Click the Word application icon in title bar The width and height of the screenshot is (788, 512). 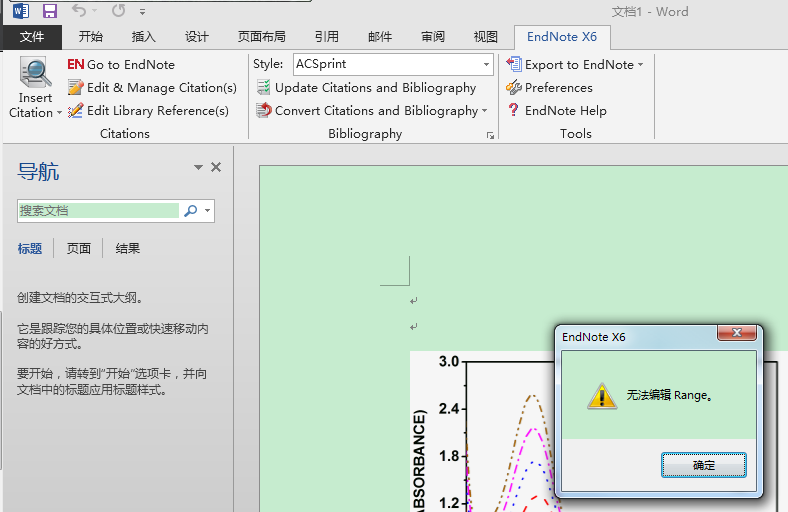(21, 11)
